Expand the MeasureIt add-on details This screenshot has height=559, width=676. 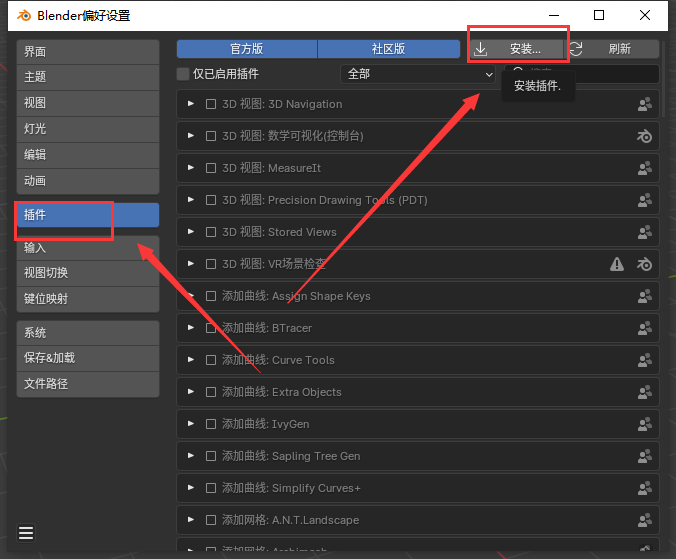click(x=191, y=168)
